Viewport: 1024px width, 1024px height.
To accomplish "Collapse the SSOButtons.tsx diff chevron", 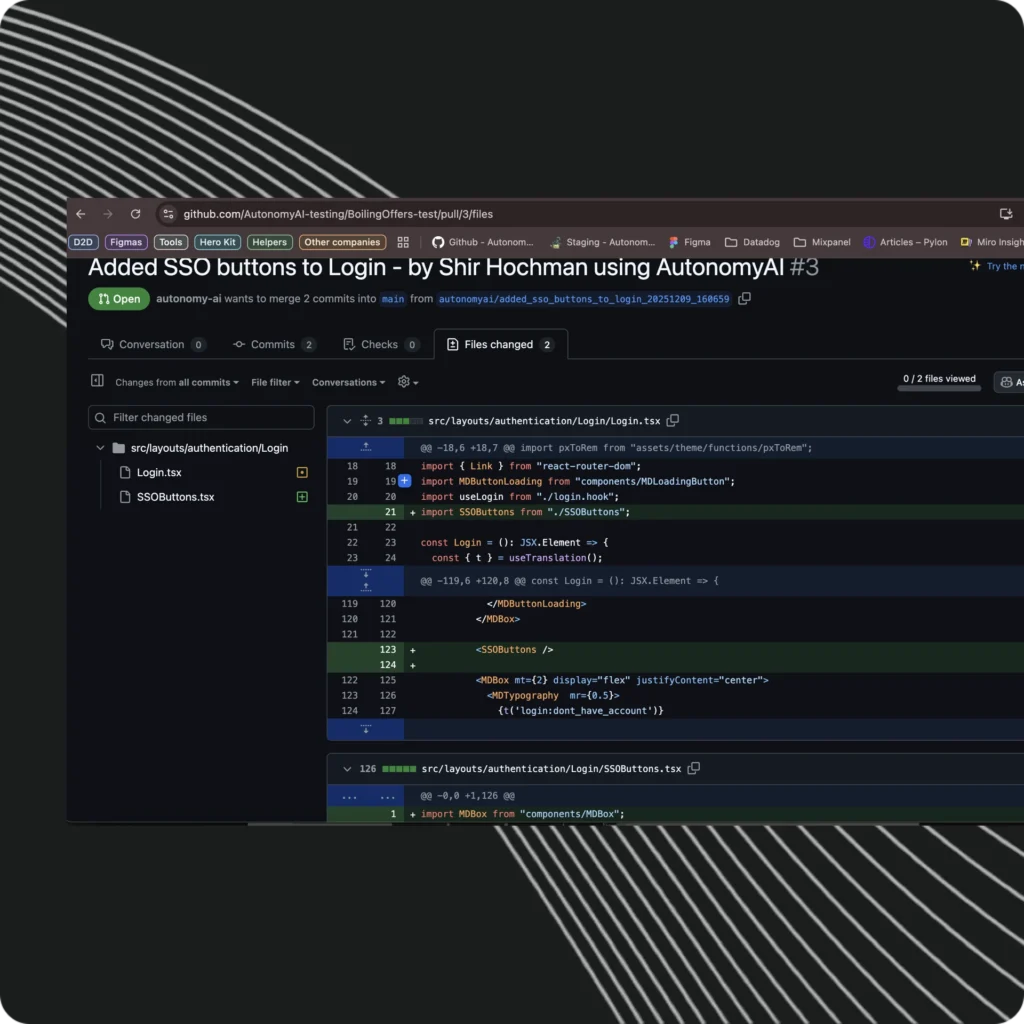I will click(x=347, y=769).
